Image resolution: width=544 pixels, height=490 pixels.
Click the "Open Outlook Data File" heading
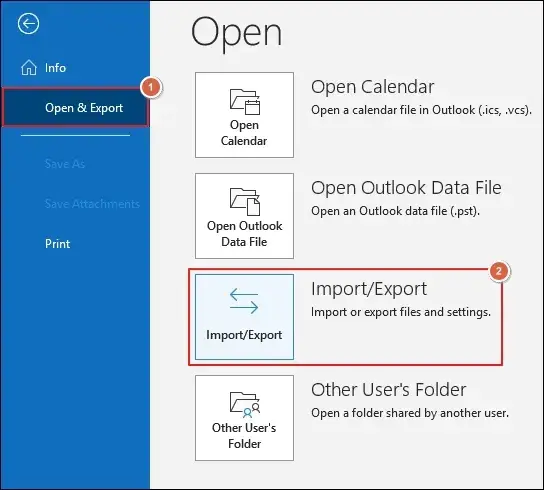click(406, 188)
